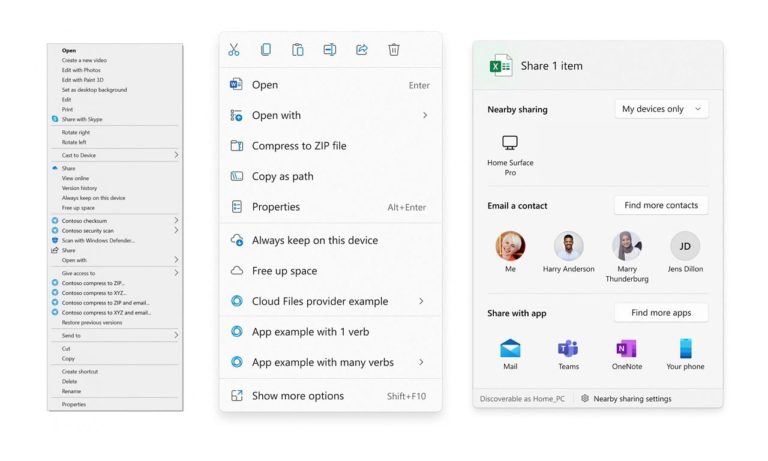Screen dimensions: 768x461
Task: Select Delete text entry in classic menu
Action: click(x=69, y=381)
